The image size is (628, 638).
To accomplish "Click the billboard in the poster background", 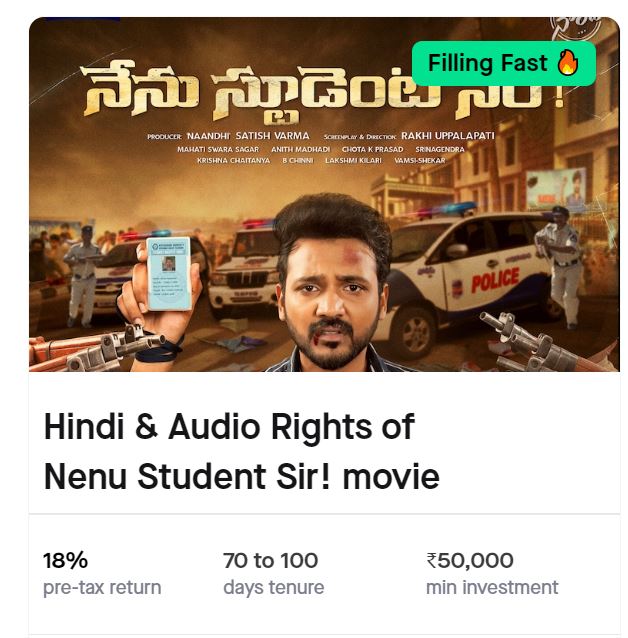I will pos(556,190).
